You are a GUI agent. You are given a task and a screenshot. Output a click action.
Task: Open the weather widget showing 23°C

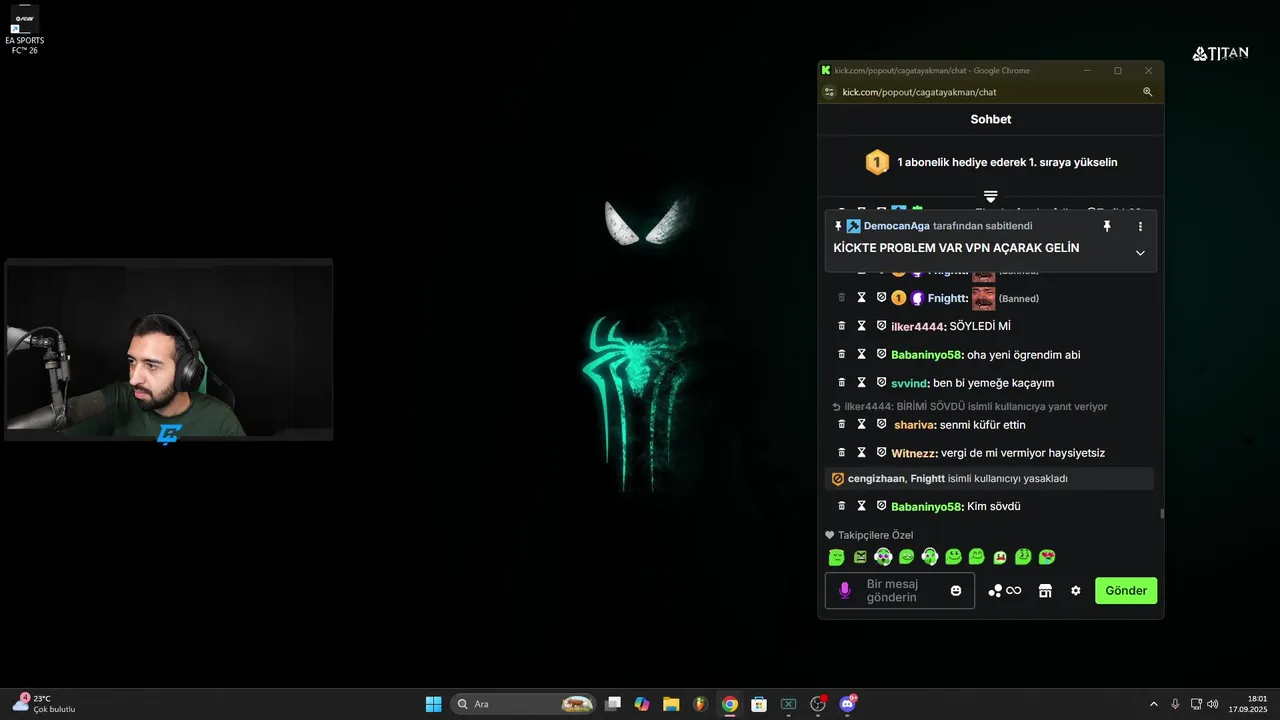45,704
